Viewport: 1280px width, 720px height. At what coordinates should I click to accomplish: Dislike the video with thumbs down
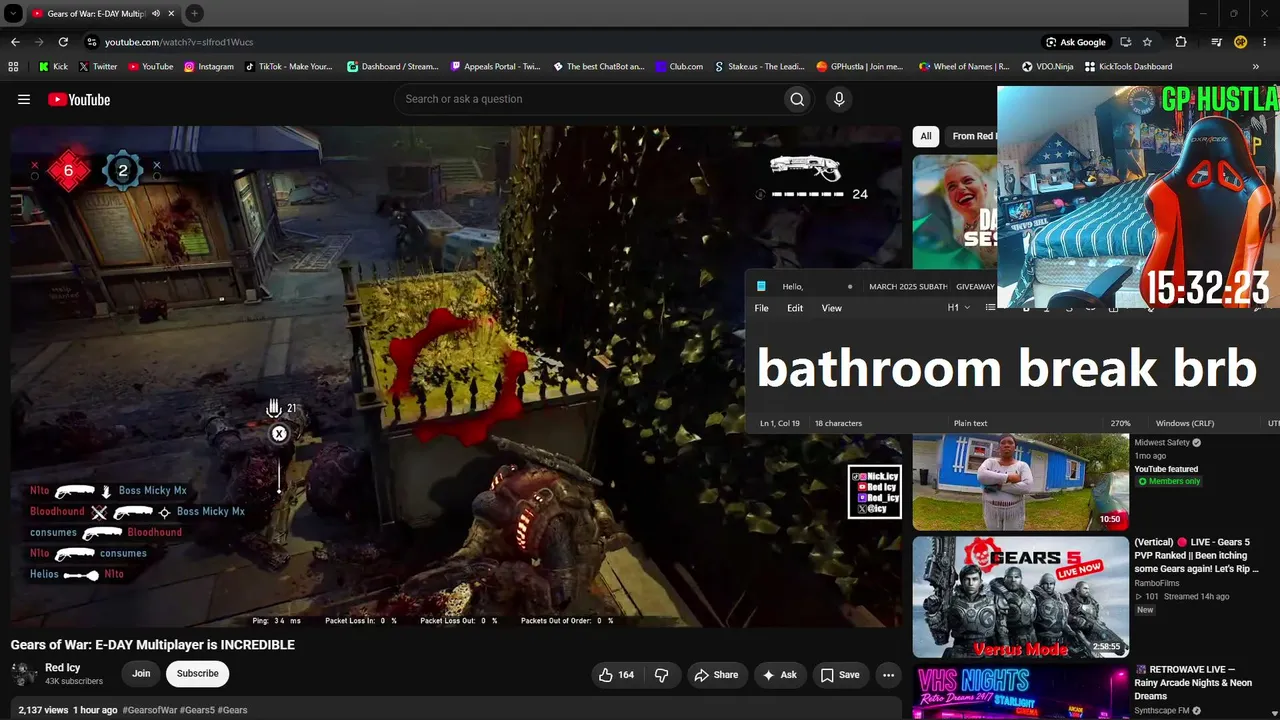click(x=661, y=675)
